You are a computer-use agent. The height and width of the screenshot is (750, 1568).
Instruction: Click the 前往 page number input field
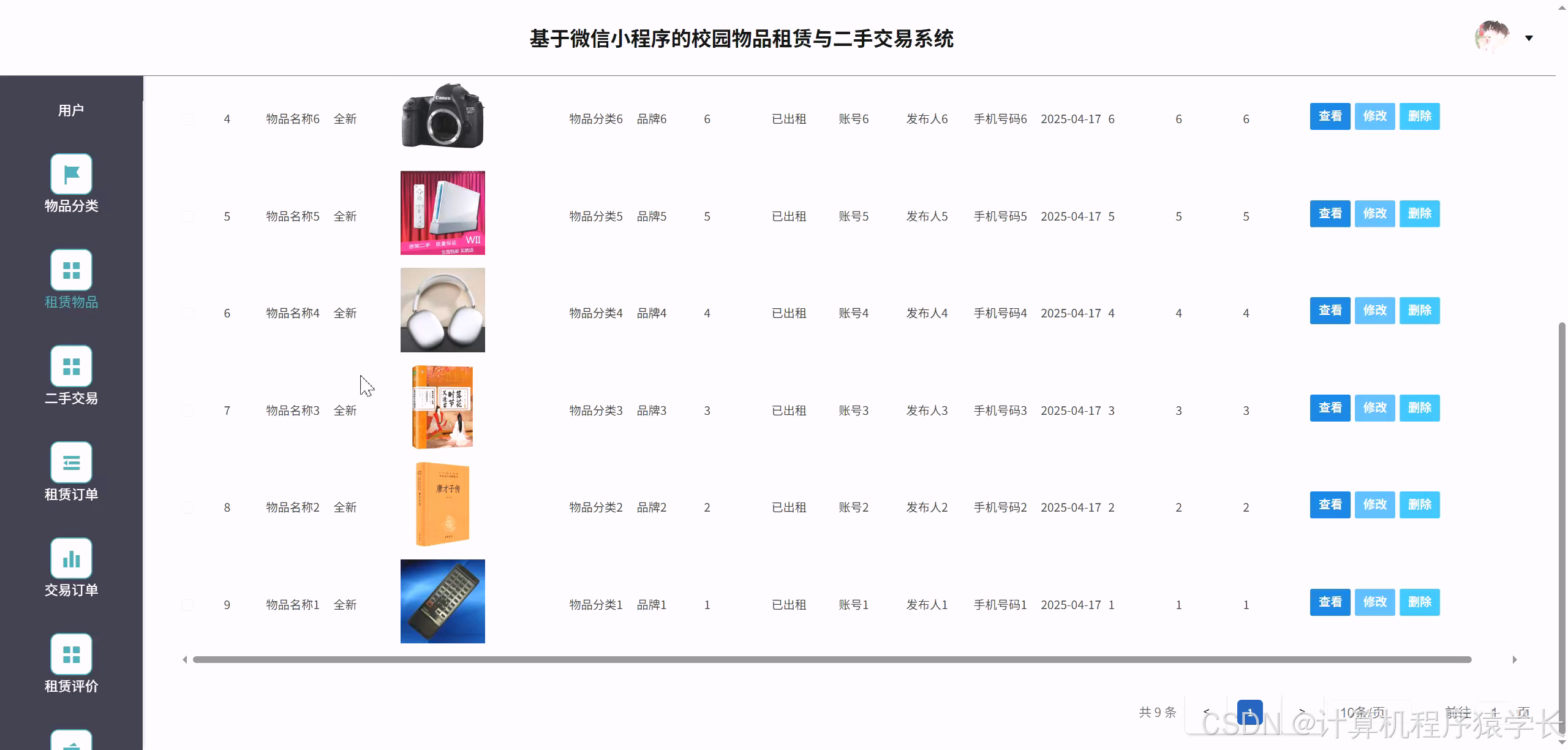click(x=1494, y=713)
